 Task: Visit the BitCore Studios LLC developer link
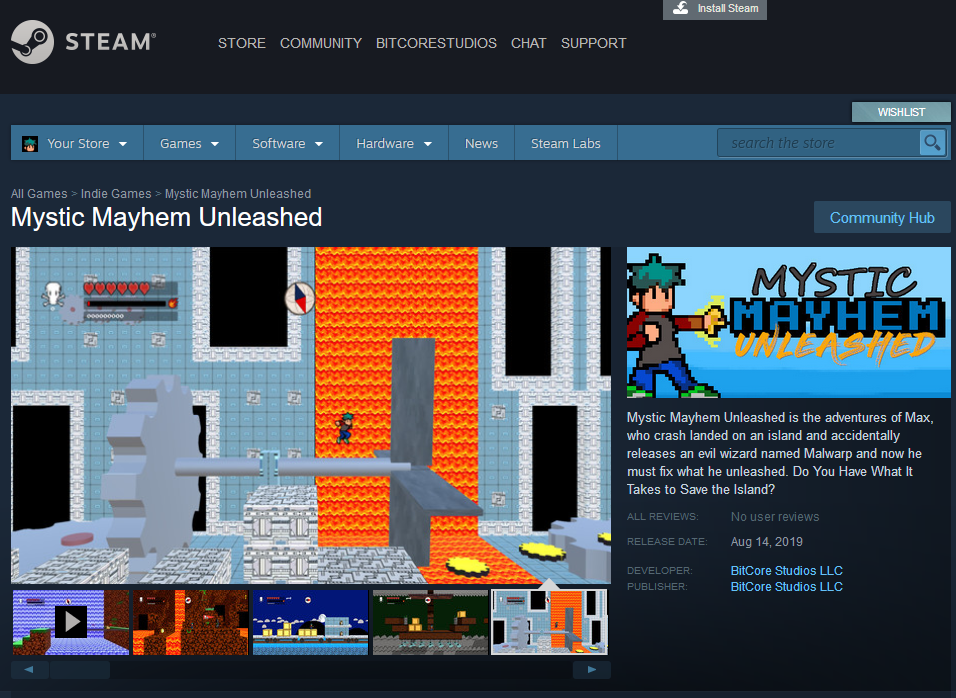tap(786, 570)
